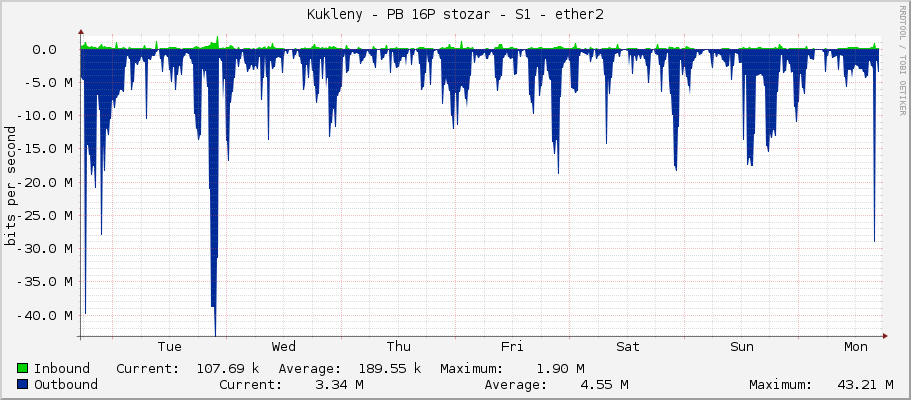Click the 'bits per second' axis title
Viewport: 911px width, 400px height.
pos(11,186)
